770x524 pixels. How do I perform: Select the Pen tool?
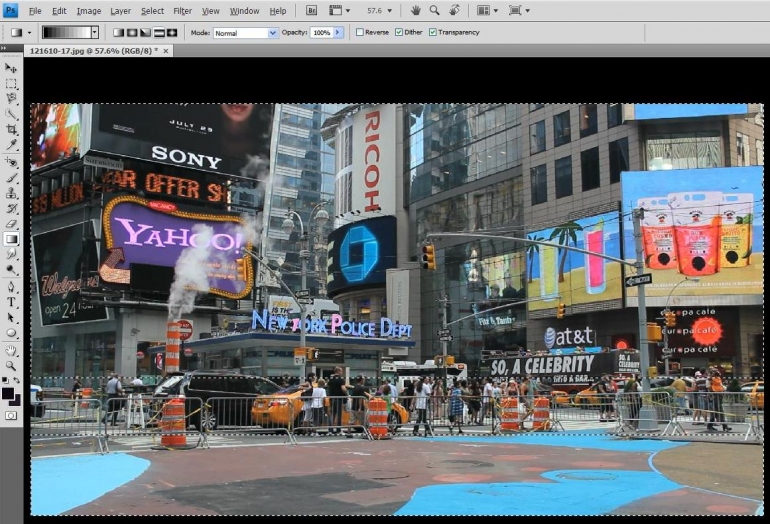click(11, 287)
